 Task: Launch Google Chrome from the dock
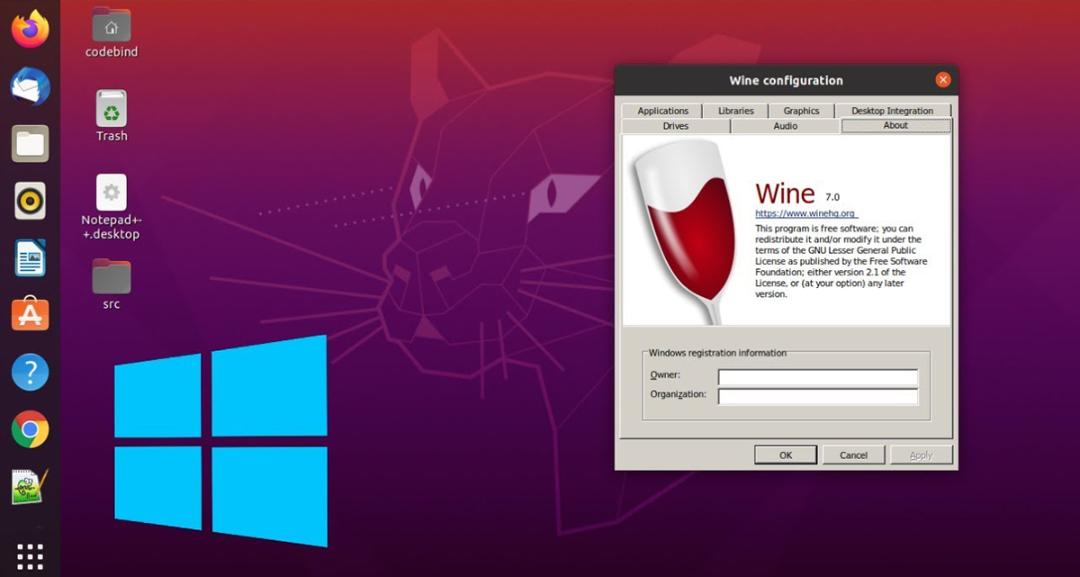pos(30,430)
